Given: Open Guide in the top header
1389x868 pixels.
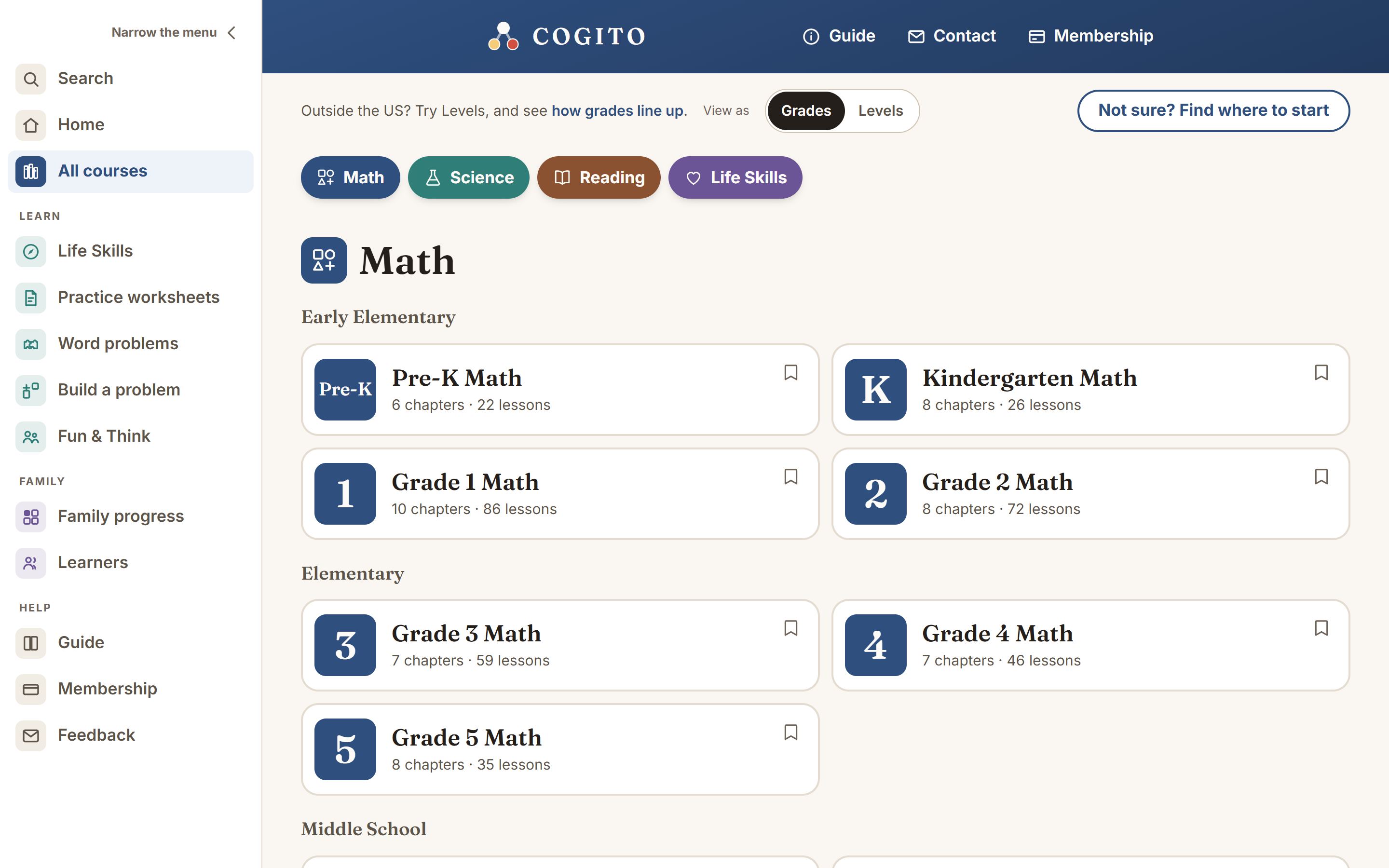Looking at the screenshot, I should click(839, 36).
